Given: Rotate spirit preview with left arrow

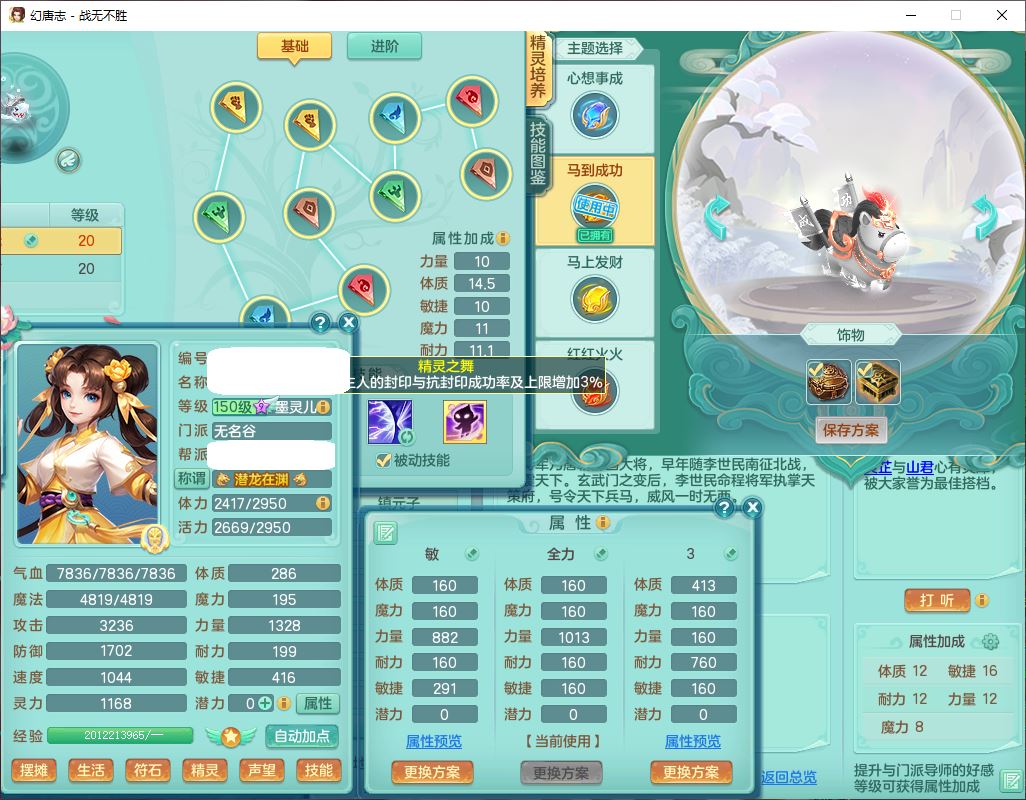Looking at the screenshot, I should tap(717, 218).
